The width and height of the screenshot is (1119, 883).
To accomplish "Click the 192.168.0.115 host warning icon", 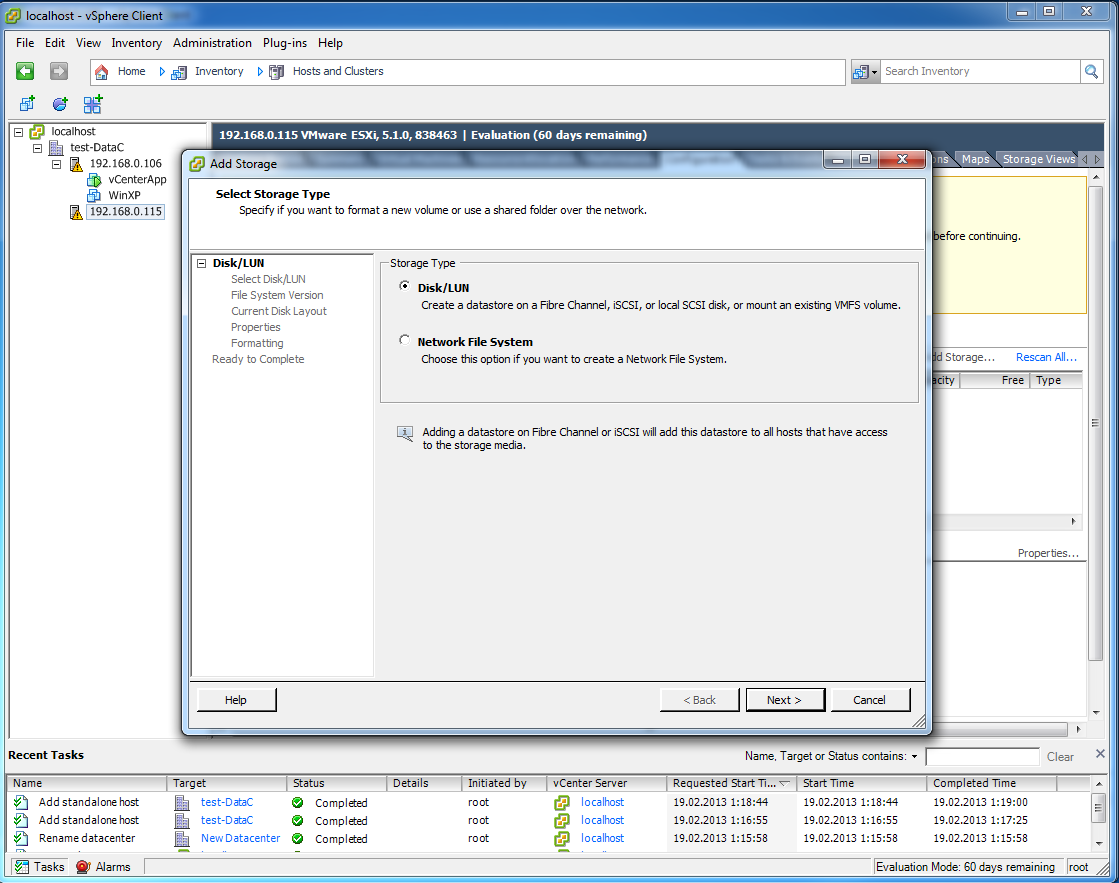I will tap(76, 212).
